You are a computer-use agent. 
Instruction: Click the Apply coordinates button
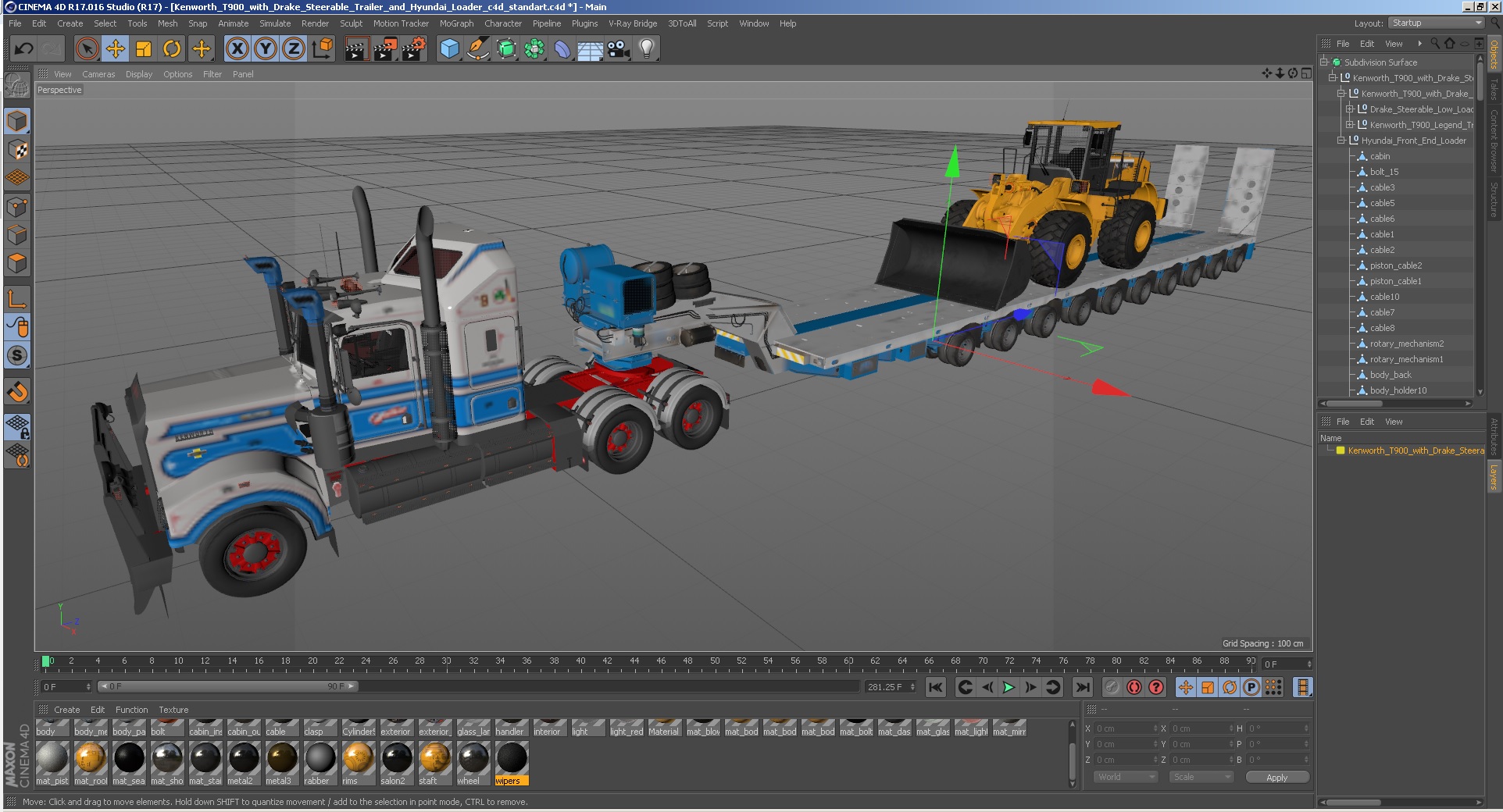[x=1276, y=777]
